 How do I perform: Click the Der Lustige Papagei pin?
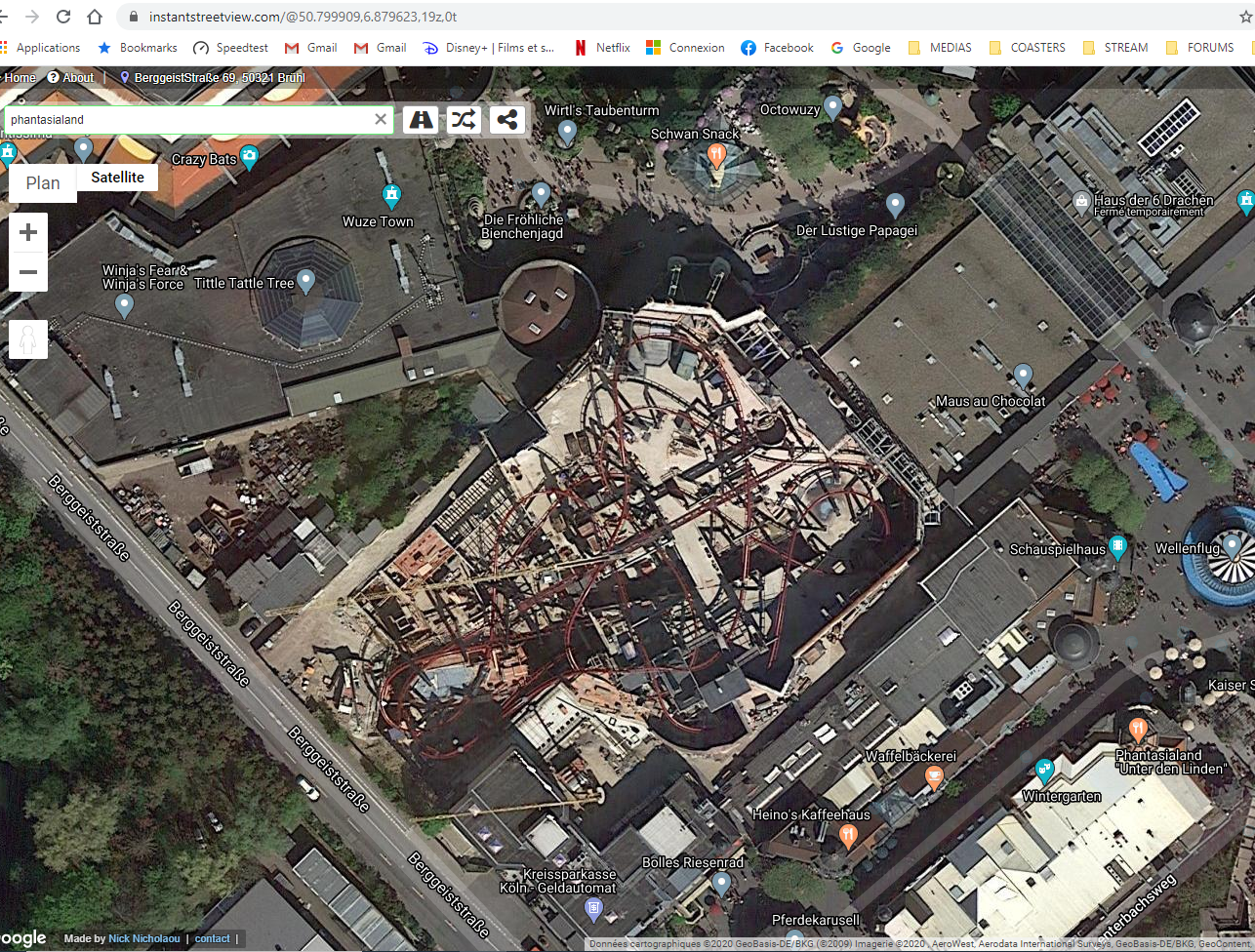tap(896, 205)
